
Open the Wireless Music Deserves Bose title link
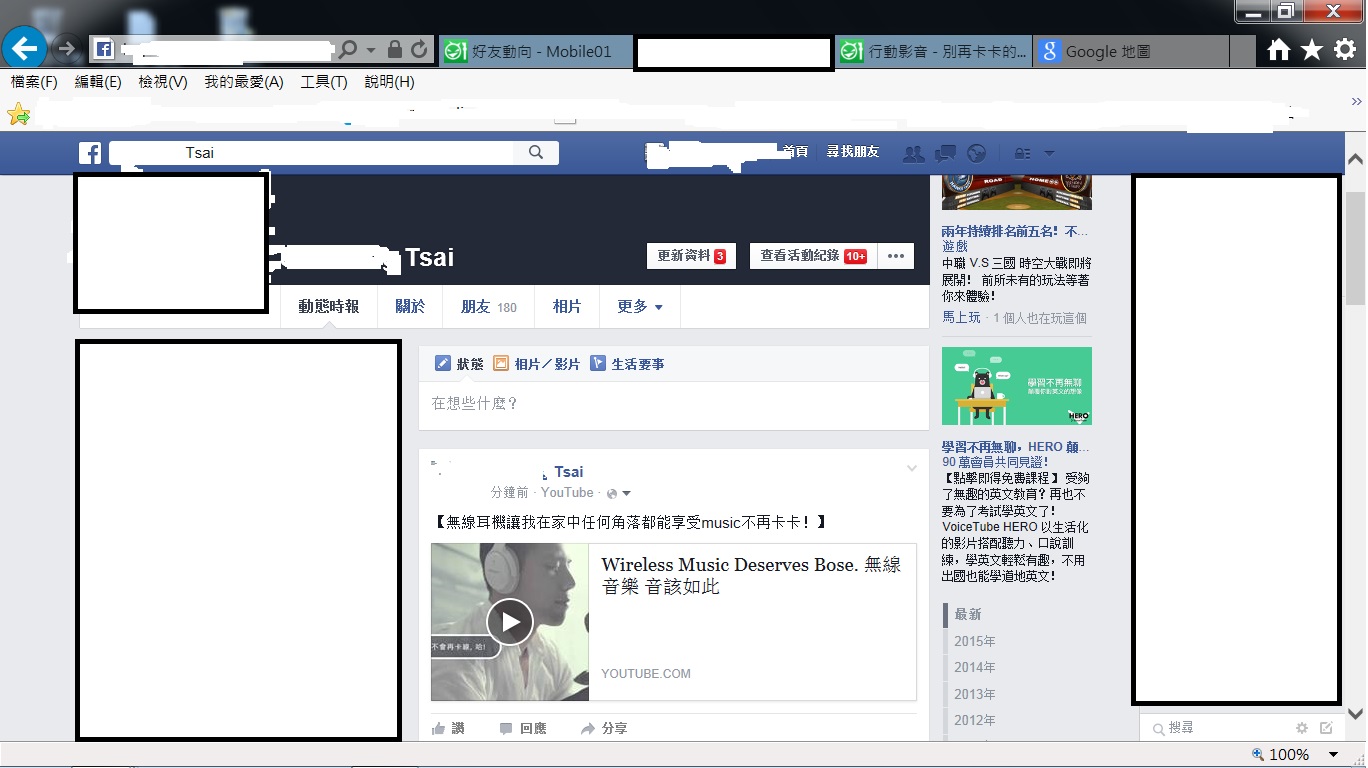(751, 575)
